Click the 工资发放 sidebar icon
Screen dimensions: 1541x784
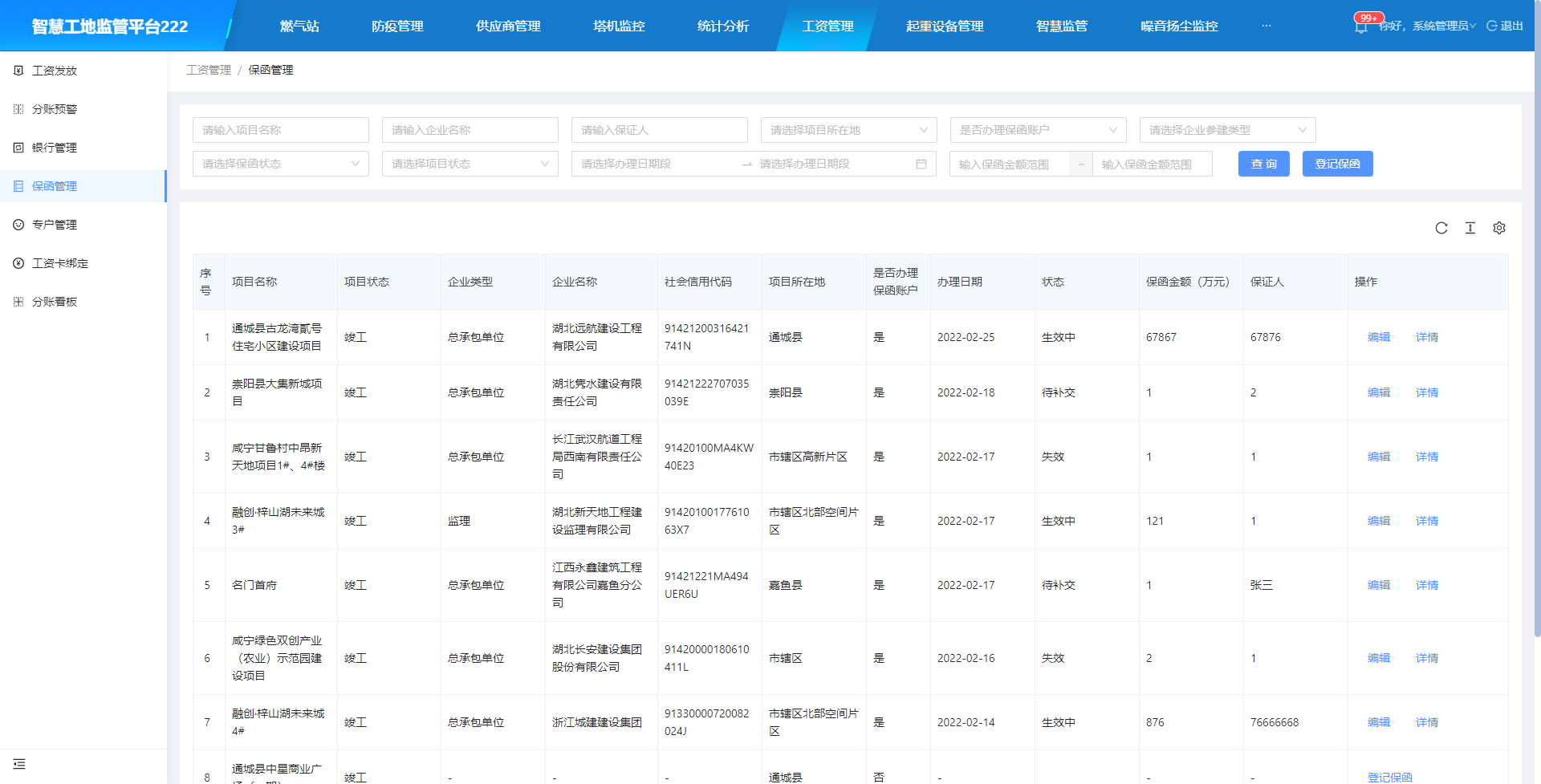point(18,71)
